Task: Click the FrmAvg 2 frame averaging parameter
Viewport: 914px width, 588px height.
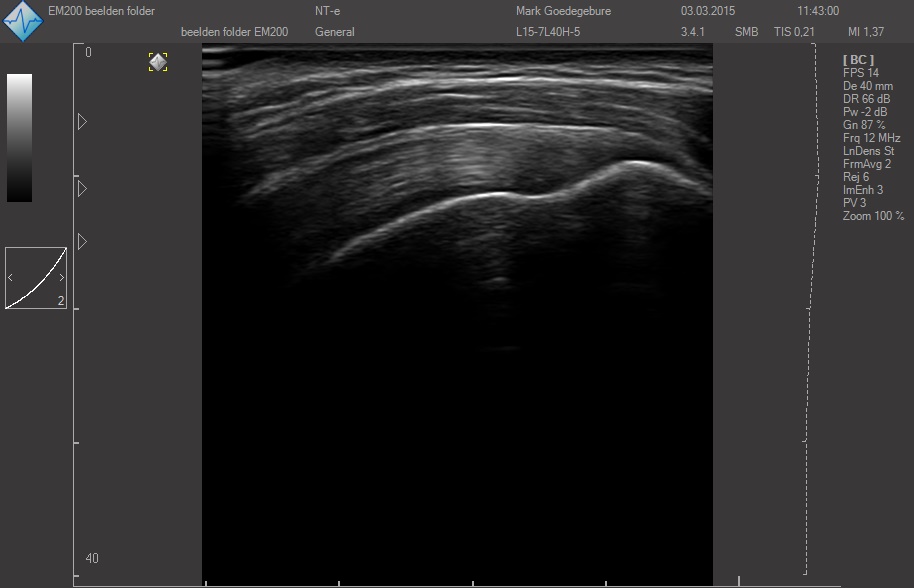Action: coord(867,164)
